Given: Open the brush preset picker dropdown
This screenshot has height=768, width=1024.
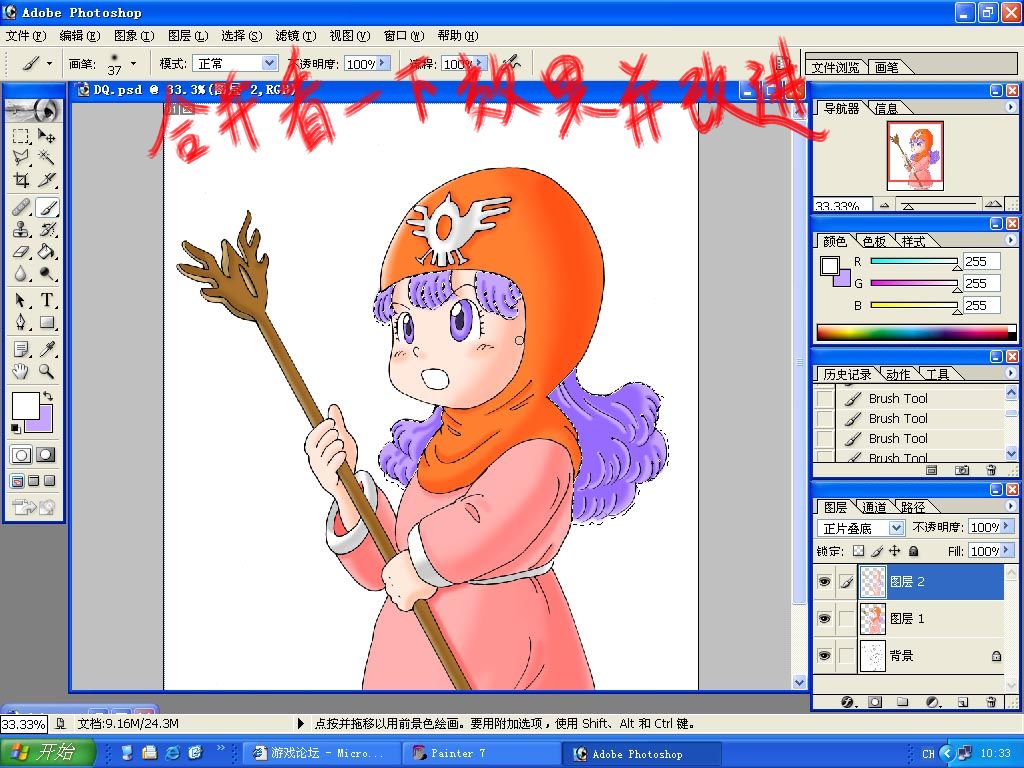Looking at the screenshot, I should pos(133,63).
